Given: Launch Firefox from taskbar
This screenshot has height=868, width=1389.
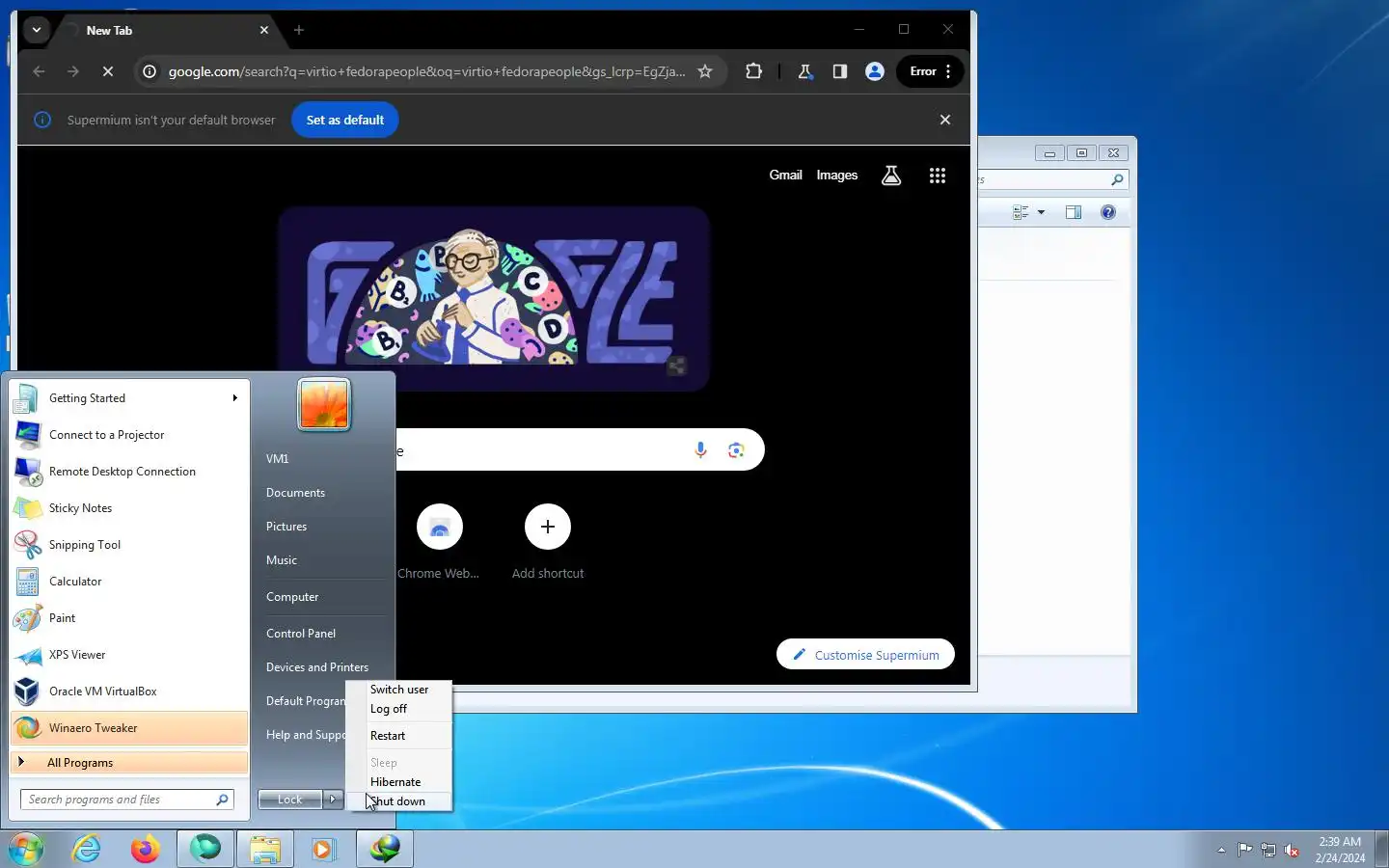Looking at the screenshot, I should coord(146,850).
